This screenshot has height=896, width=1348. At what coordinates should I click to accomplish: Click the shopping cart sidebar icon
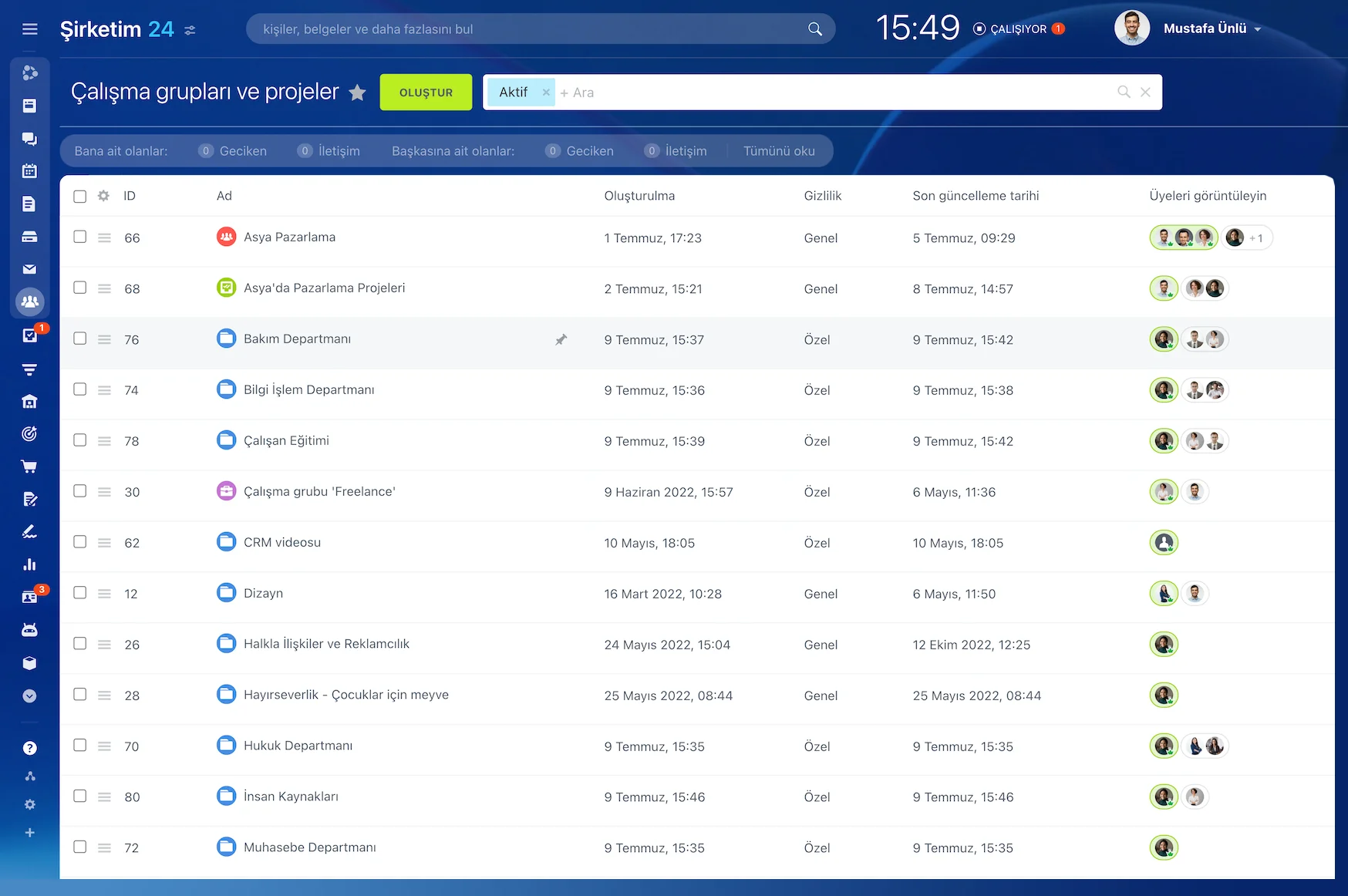coord(29,467)
